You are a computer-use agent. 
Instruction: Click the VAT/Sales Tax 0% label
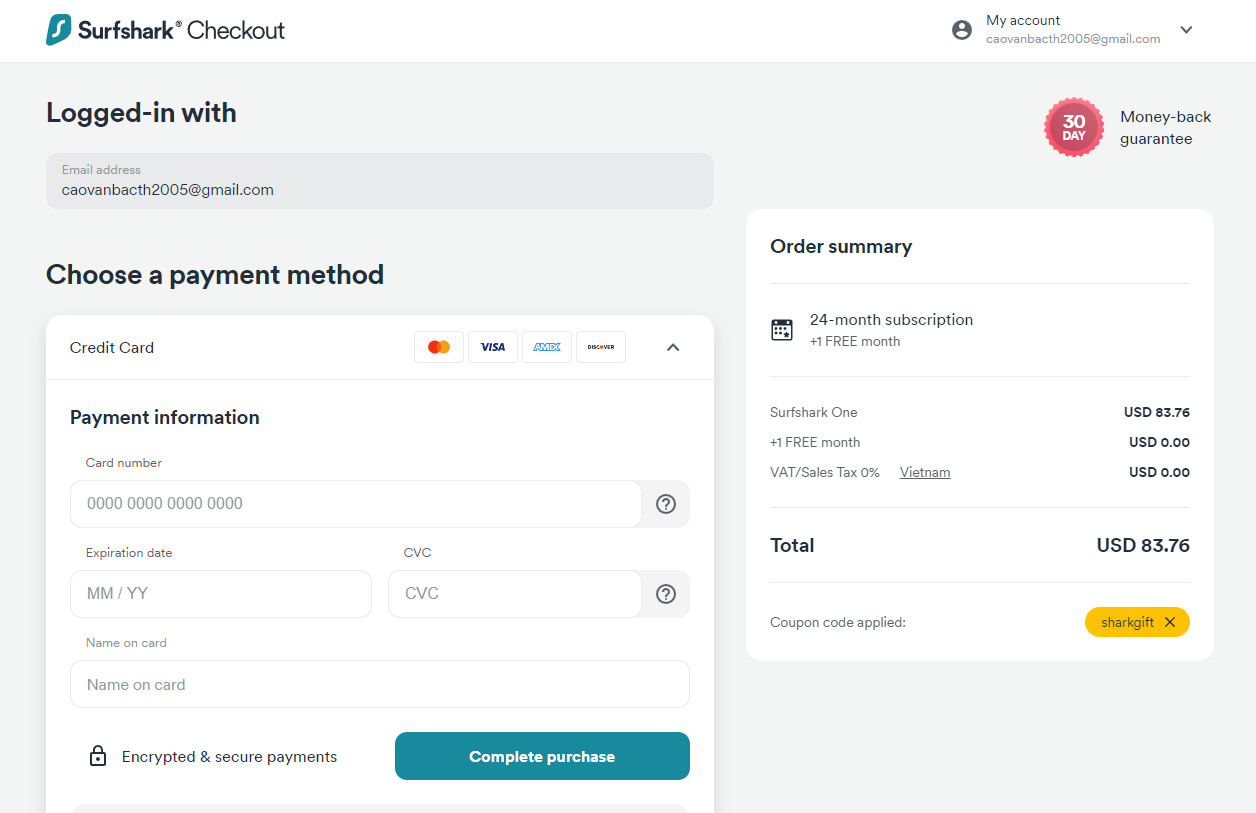tap(825, 472)
